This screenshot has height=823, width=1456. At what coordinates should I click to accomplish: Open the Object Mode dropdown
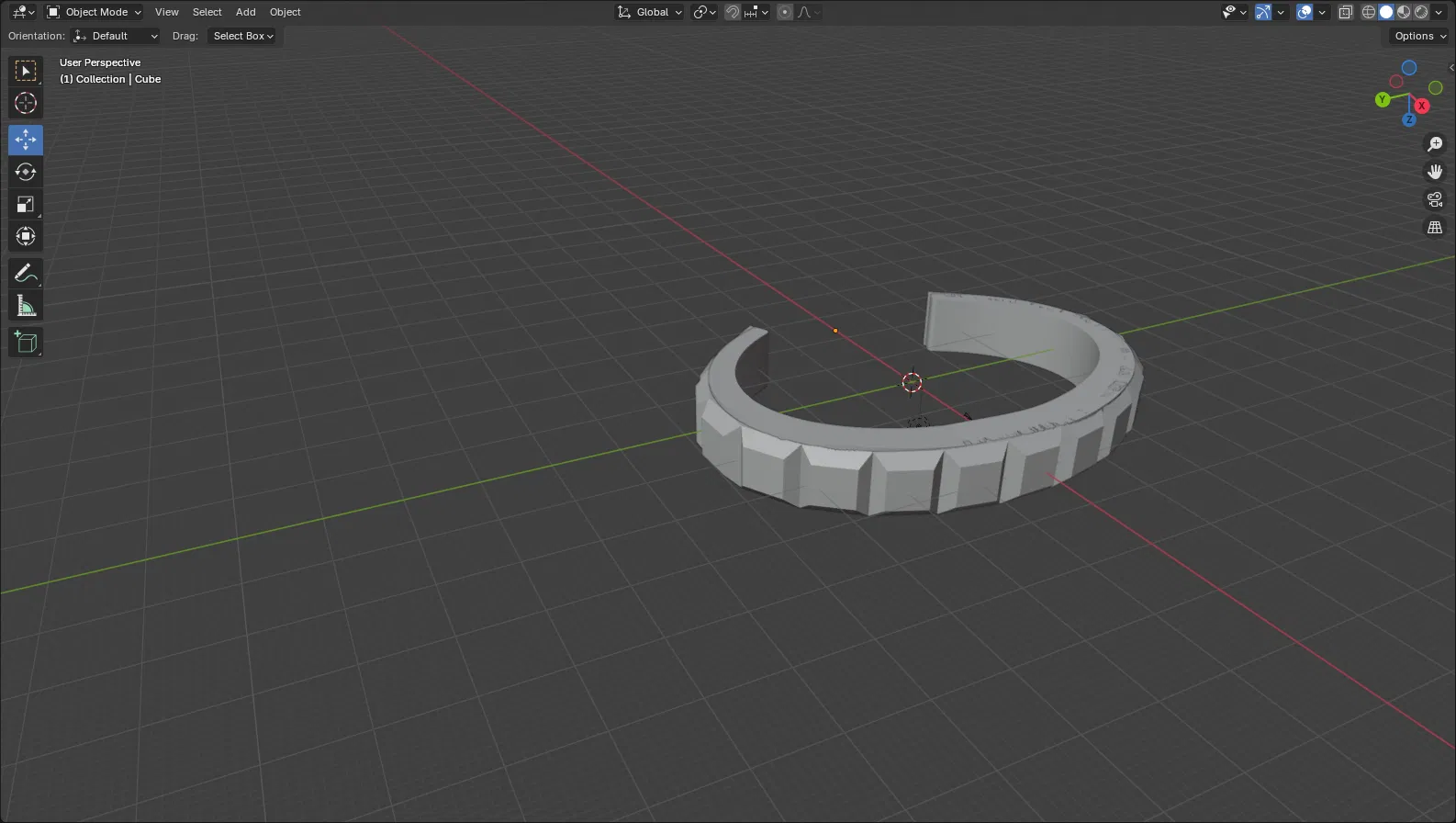[x=94, y=12]
